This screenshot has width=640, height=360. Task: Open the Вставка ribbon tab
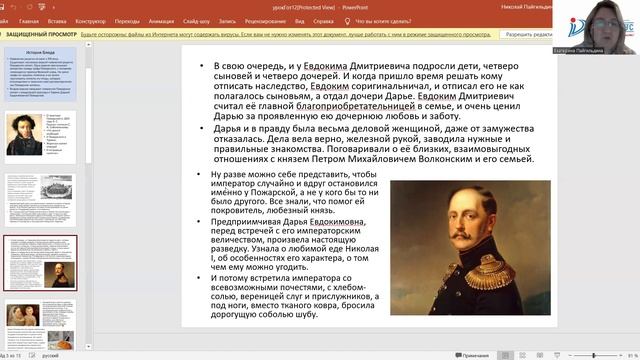point(57,21)
